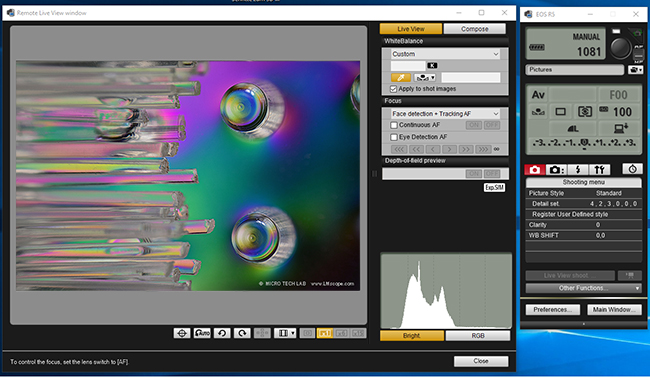The height and width of the screenshot is (378, 650).
Task: Click Continuous AF OFF button
Action: [492, 125]
